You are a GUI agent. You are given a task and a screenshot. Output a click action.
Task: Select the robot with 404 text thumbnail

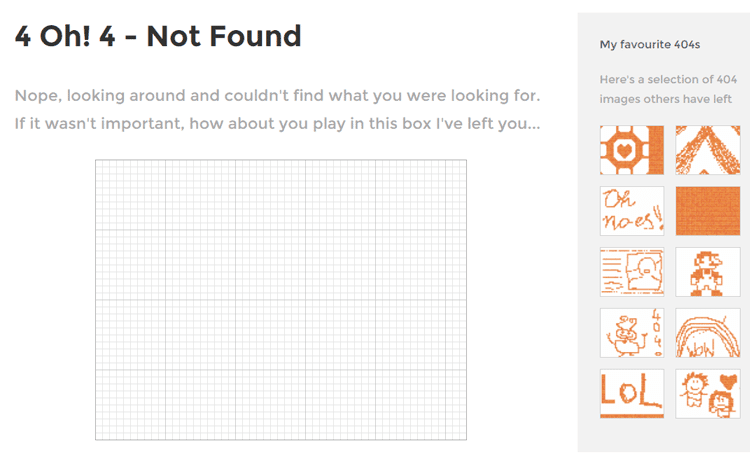632,332
